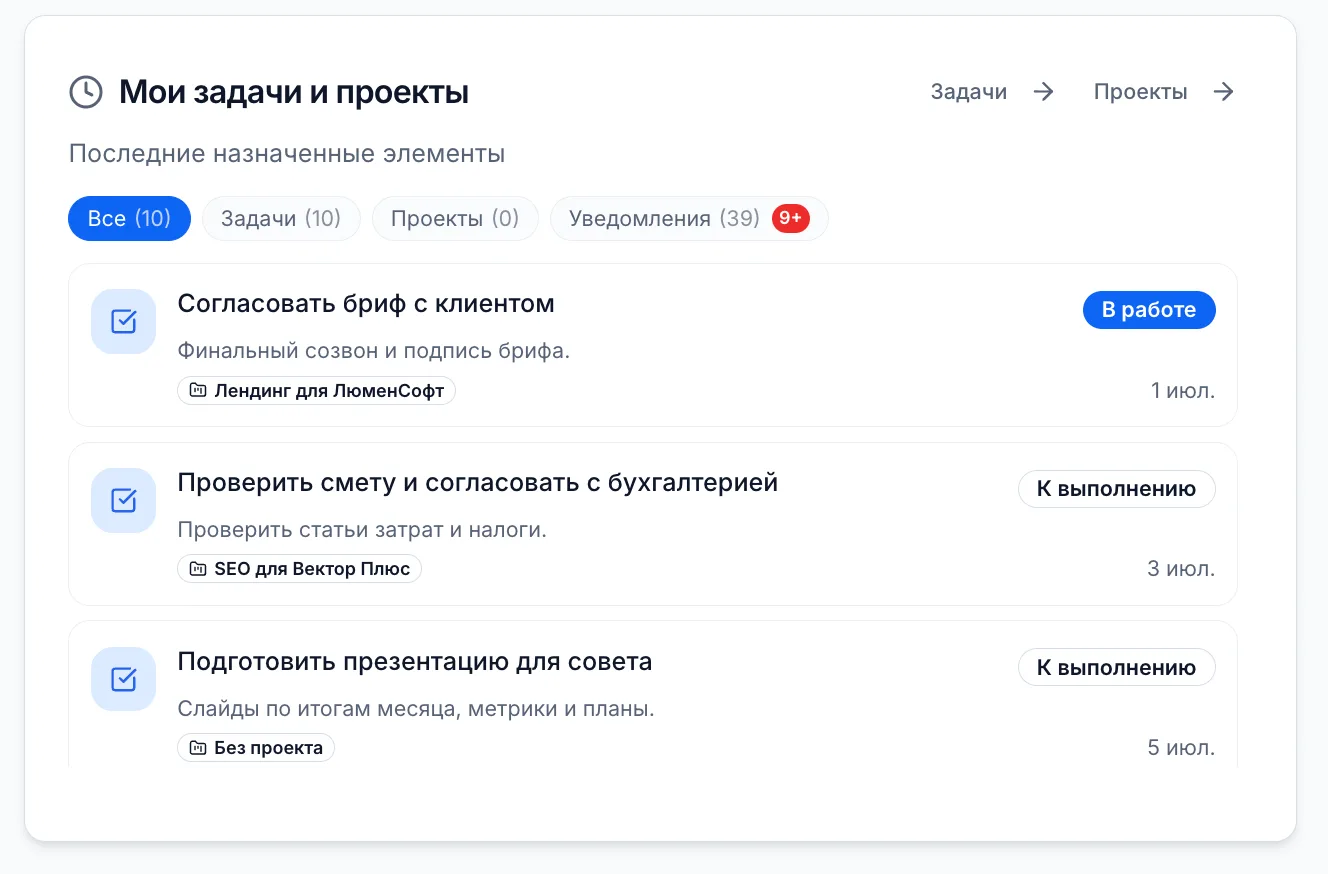
Task: Click К выполнению badge on Подготовить презентацию task
Action: [x=1117, y=668]
